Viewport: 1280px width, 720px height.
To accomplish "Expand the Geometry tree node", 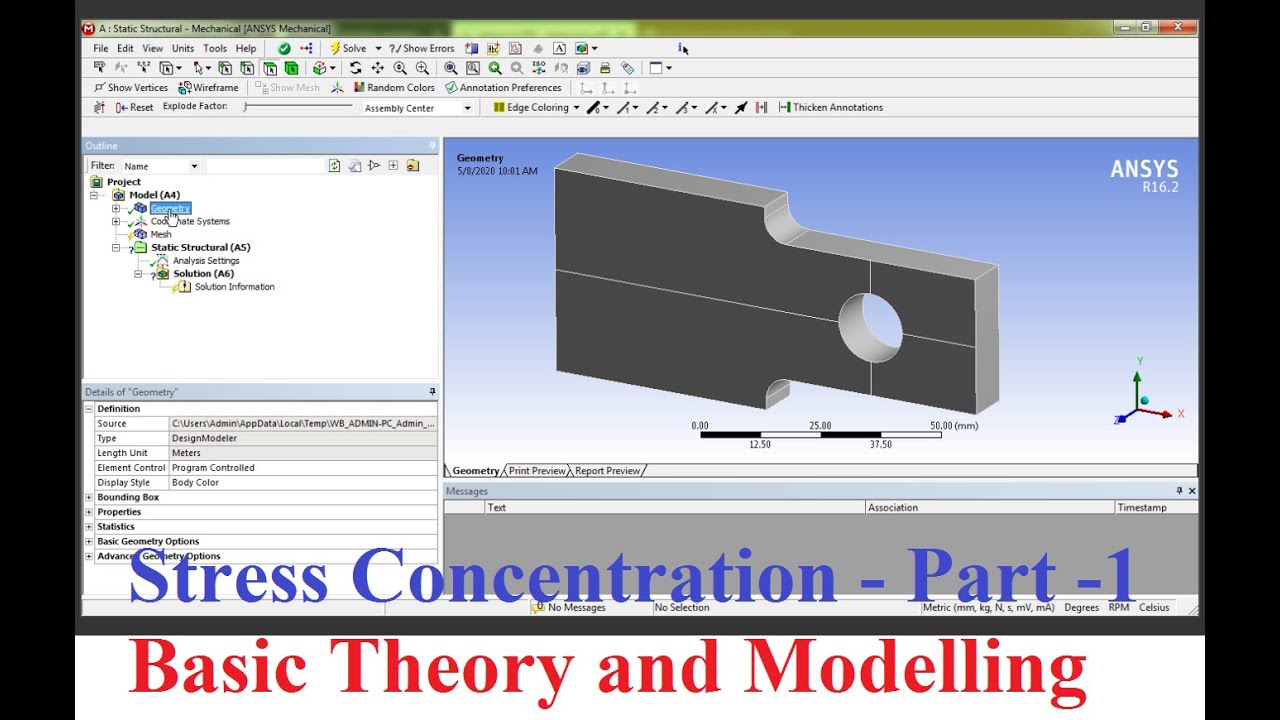I will [116, 208].
